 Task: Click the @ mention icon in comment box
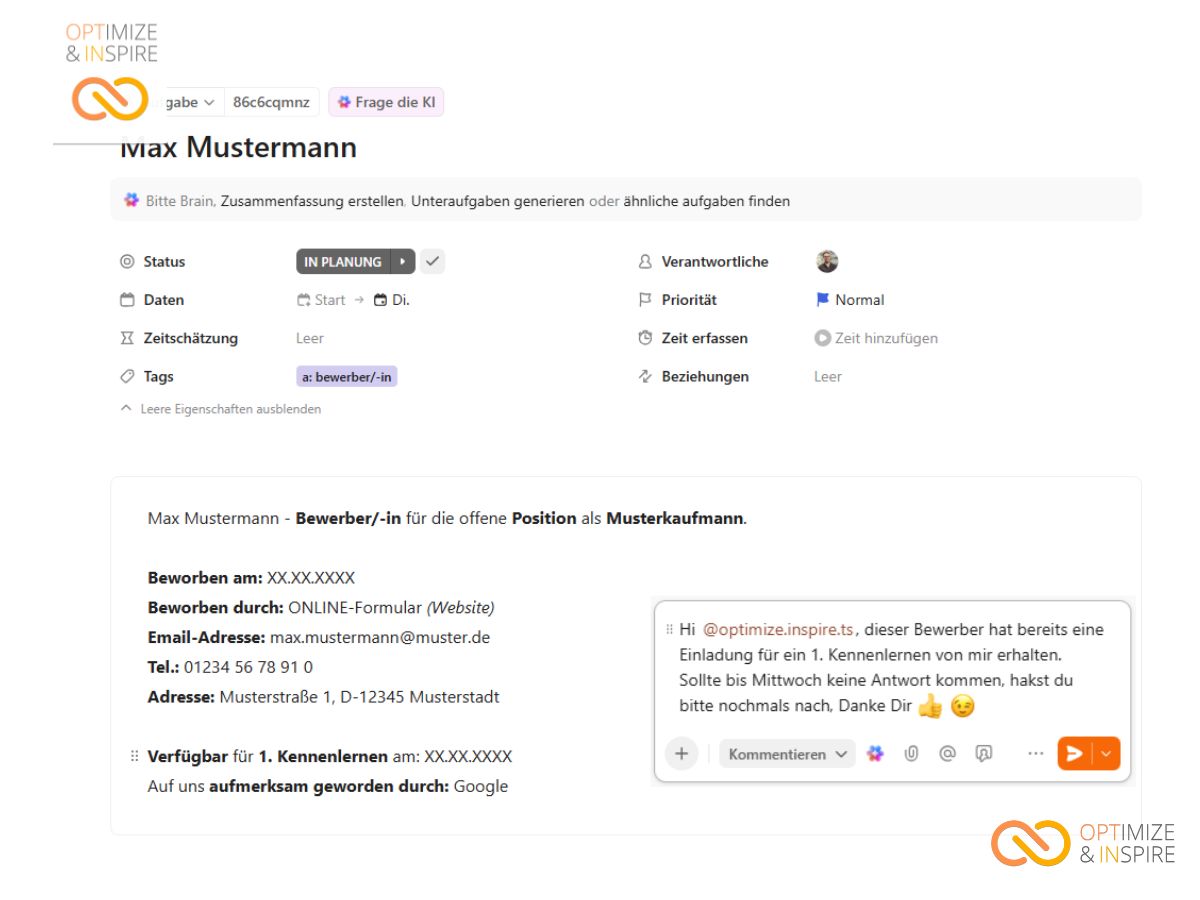pyautogui.click(x=947, y=754)
